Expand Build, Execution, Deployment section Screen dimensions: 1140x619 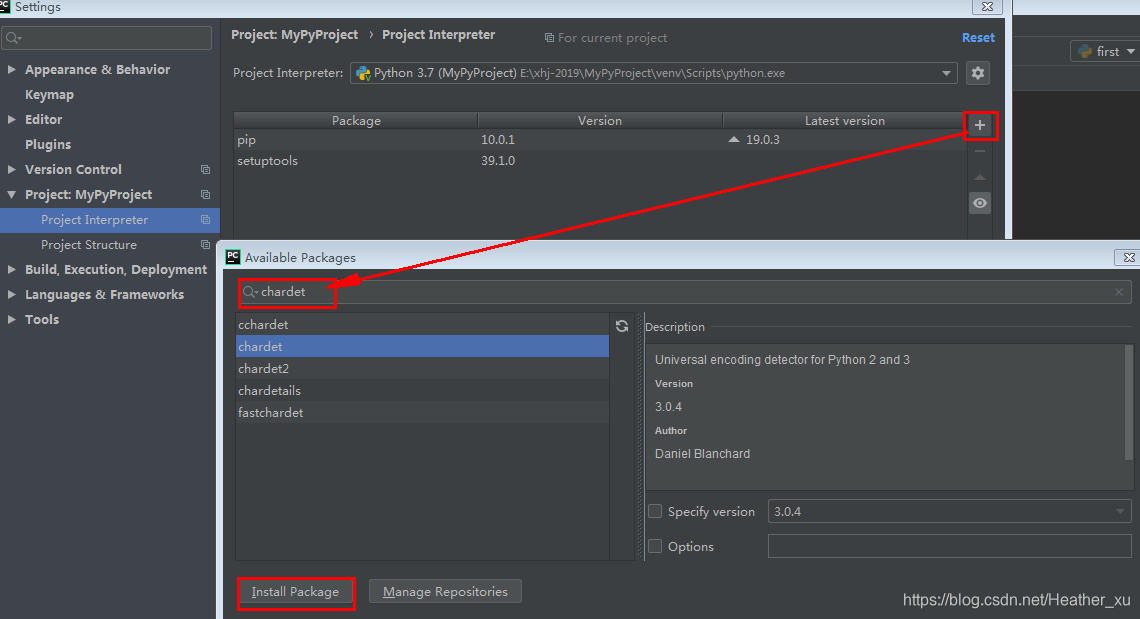point(12,269)
